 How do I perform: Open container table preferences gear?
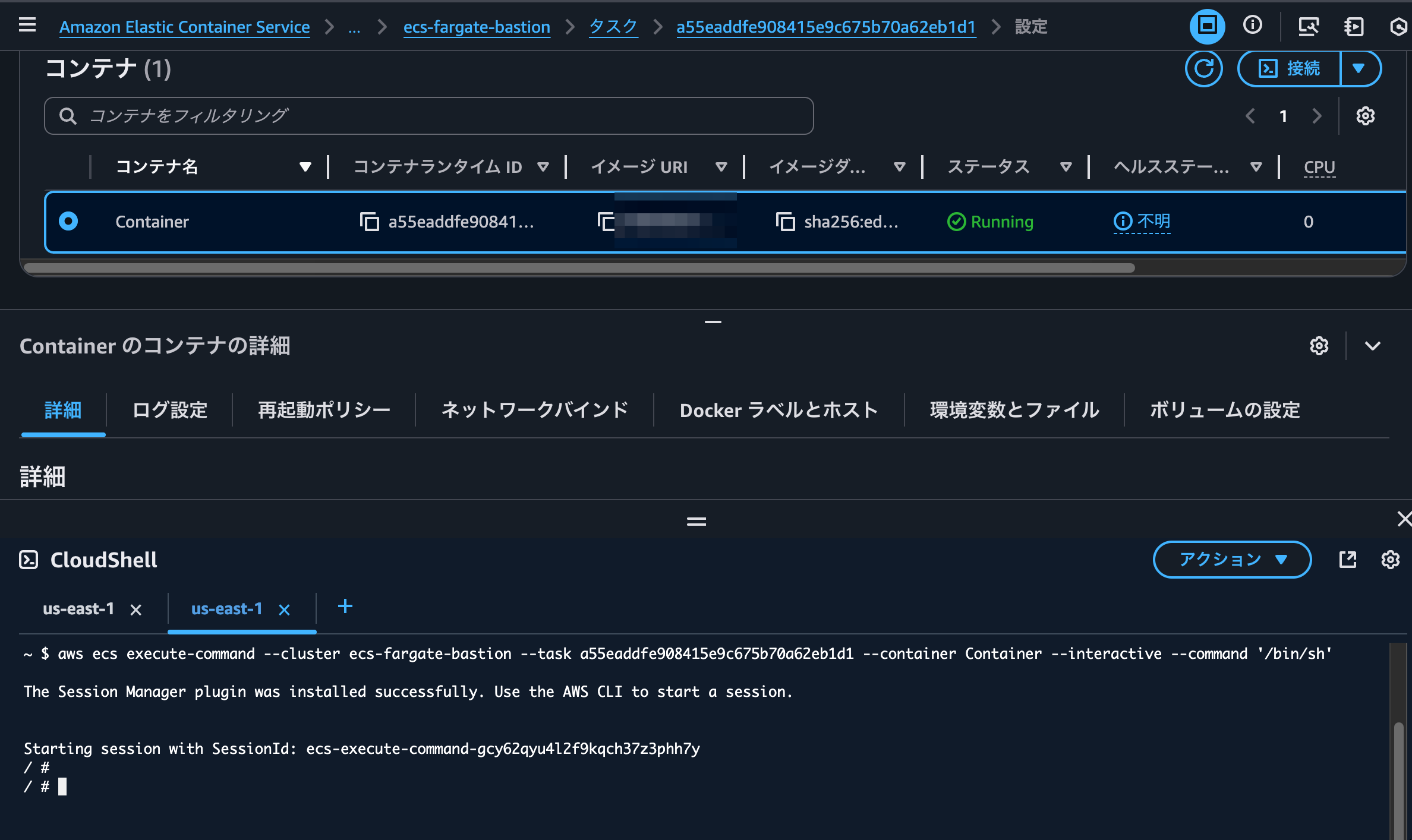coord(1365,116)
